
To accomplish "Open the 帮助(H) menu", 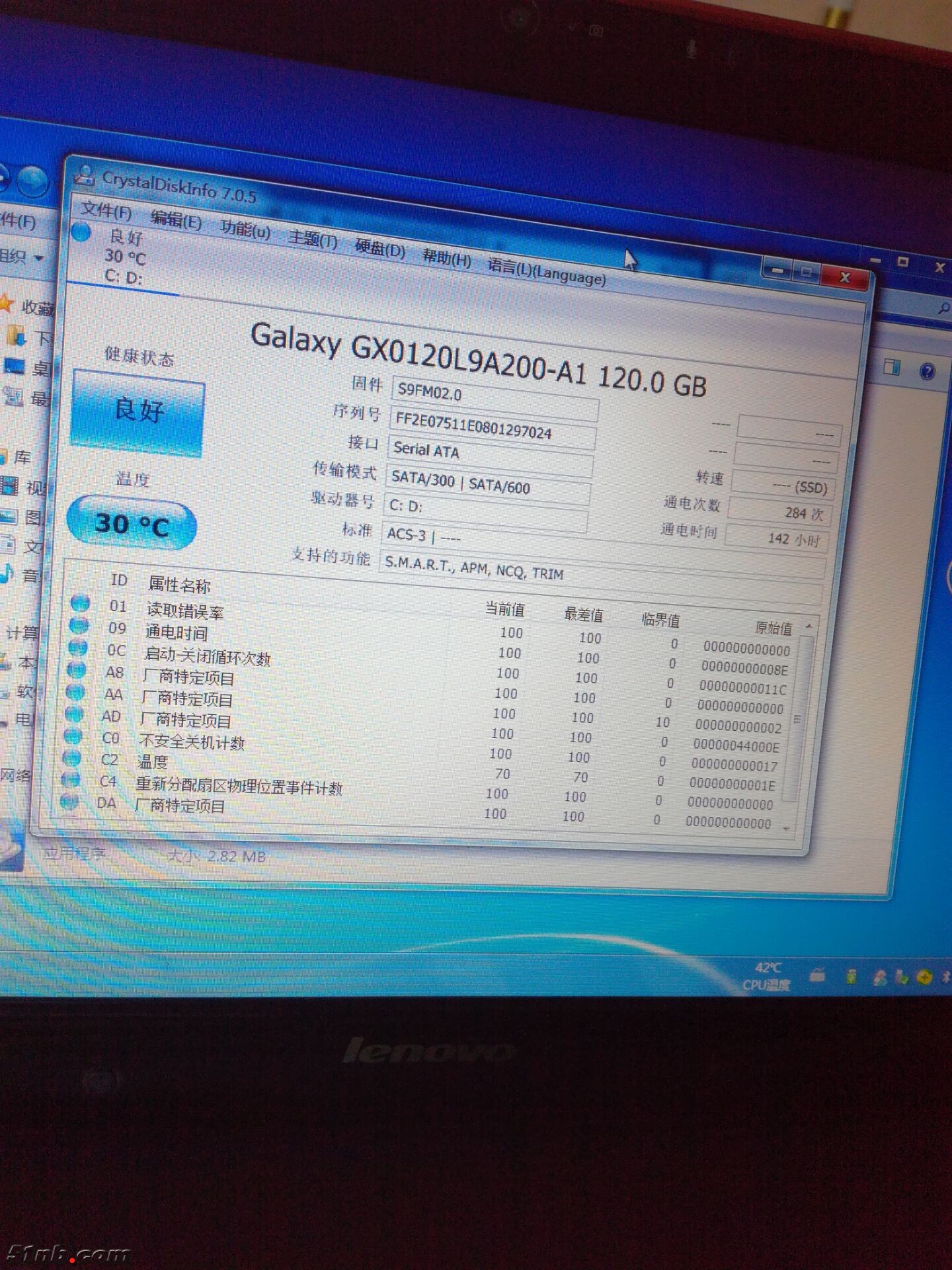I will tap(446, 258).
